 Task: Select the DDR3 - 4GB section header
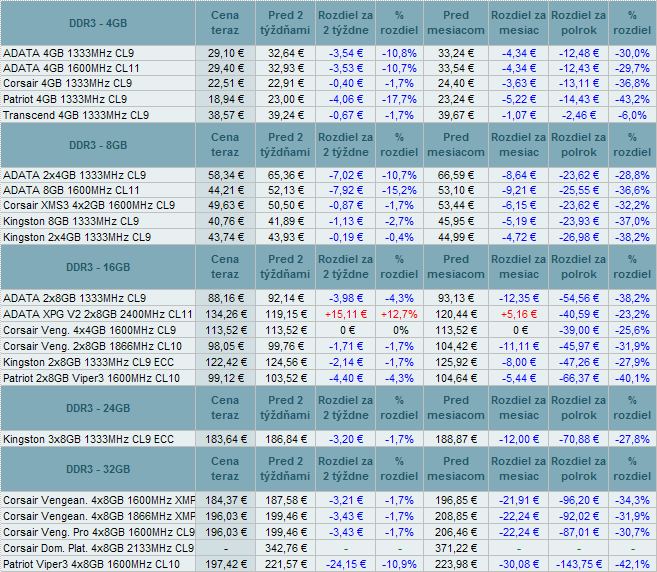pos(98,23)
